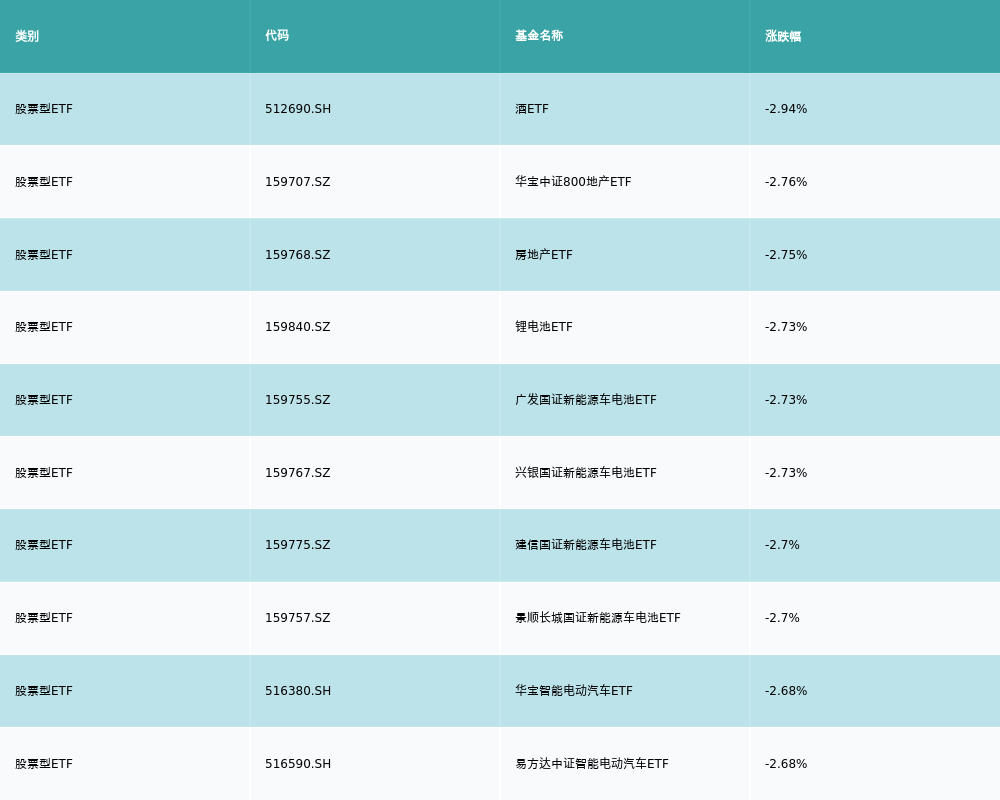Click 易方达中证智能电动汽车ETF name
This screenshot has width=1000, height=800.
[592, 764]
